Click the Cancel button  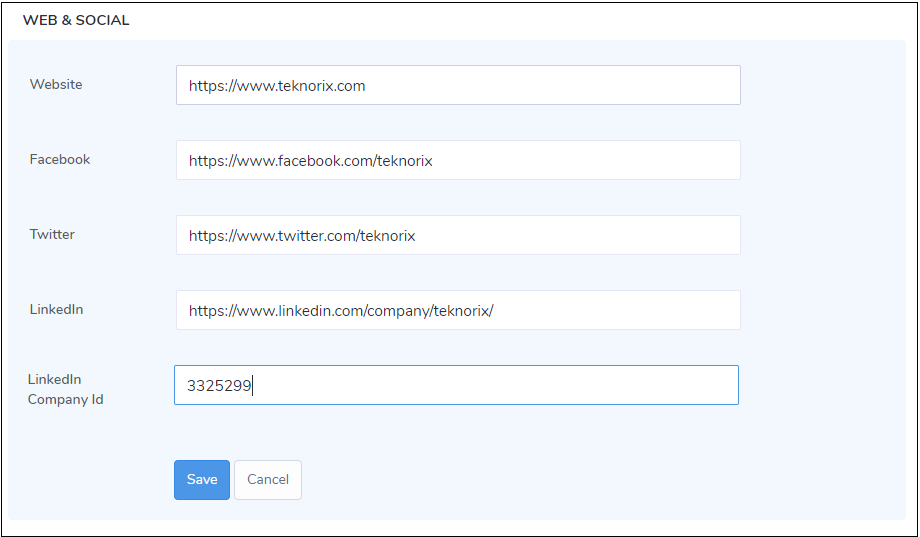tap(268, 480)
